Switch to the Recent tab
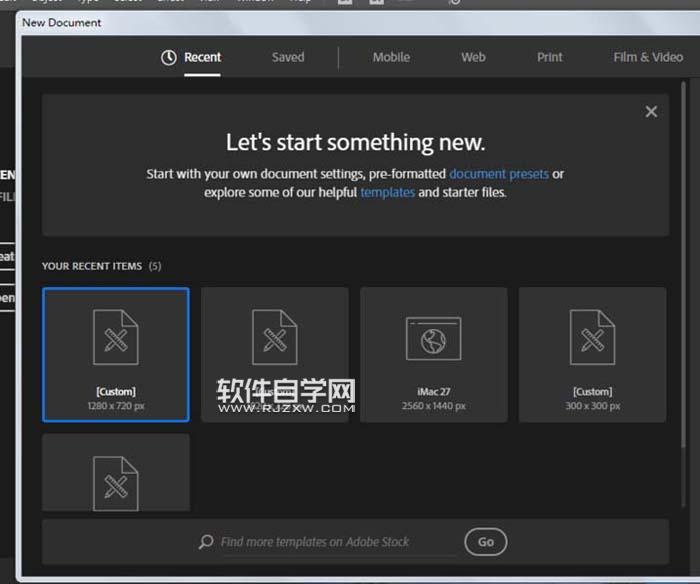700x584 pixels. click(x=202, y=57)
